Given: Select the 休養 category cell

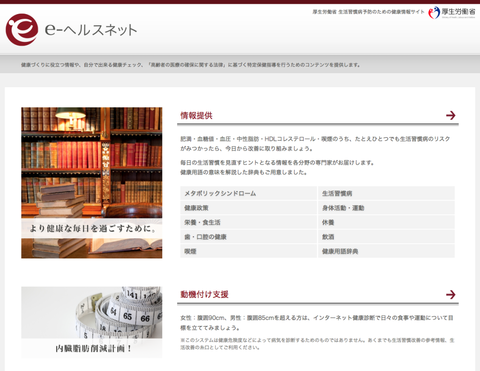Looking at the screenshot, I should (386, 222).
